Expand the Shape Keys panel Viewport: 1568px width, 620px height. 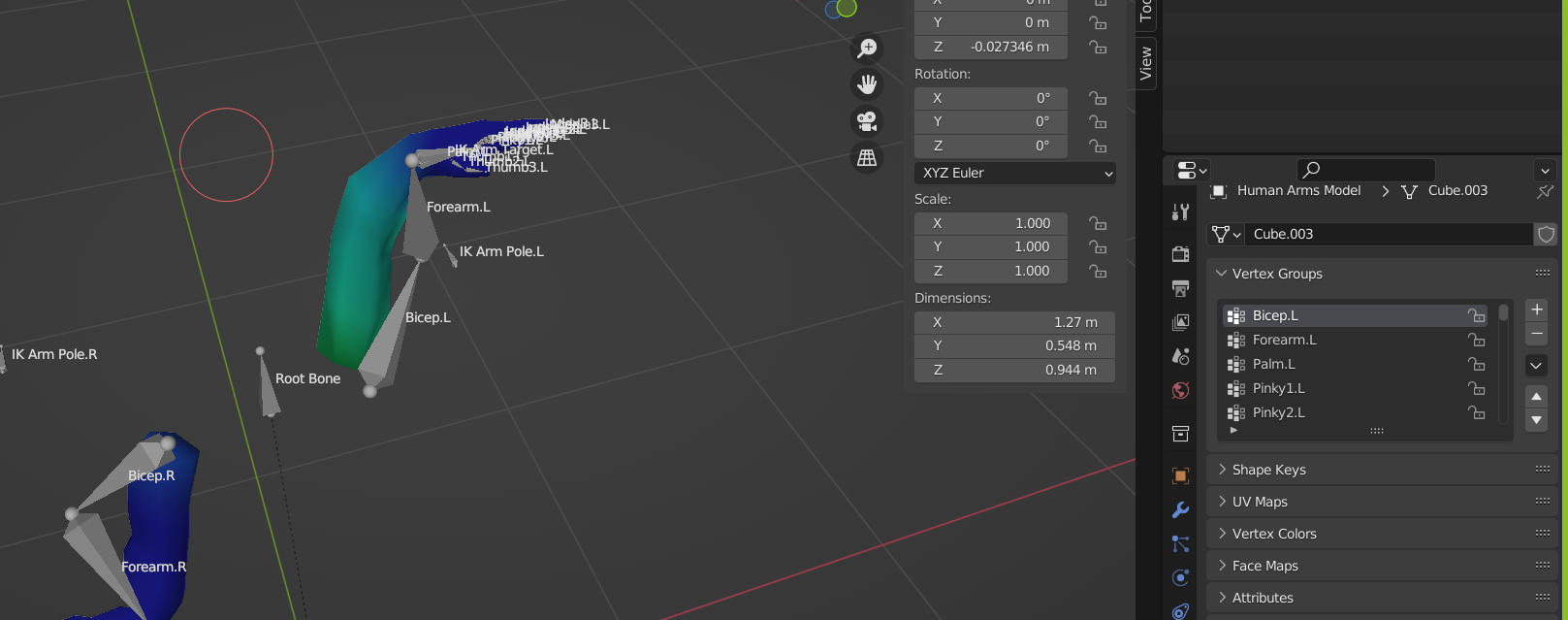[1268, 470]
